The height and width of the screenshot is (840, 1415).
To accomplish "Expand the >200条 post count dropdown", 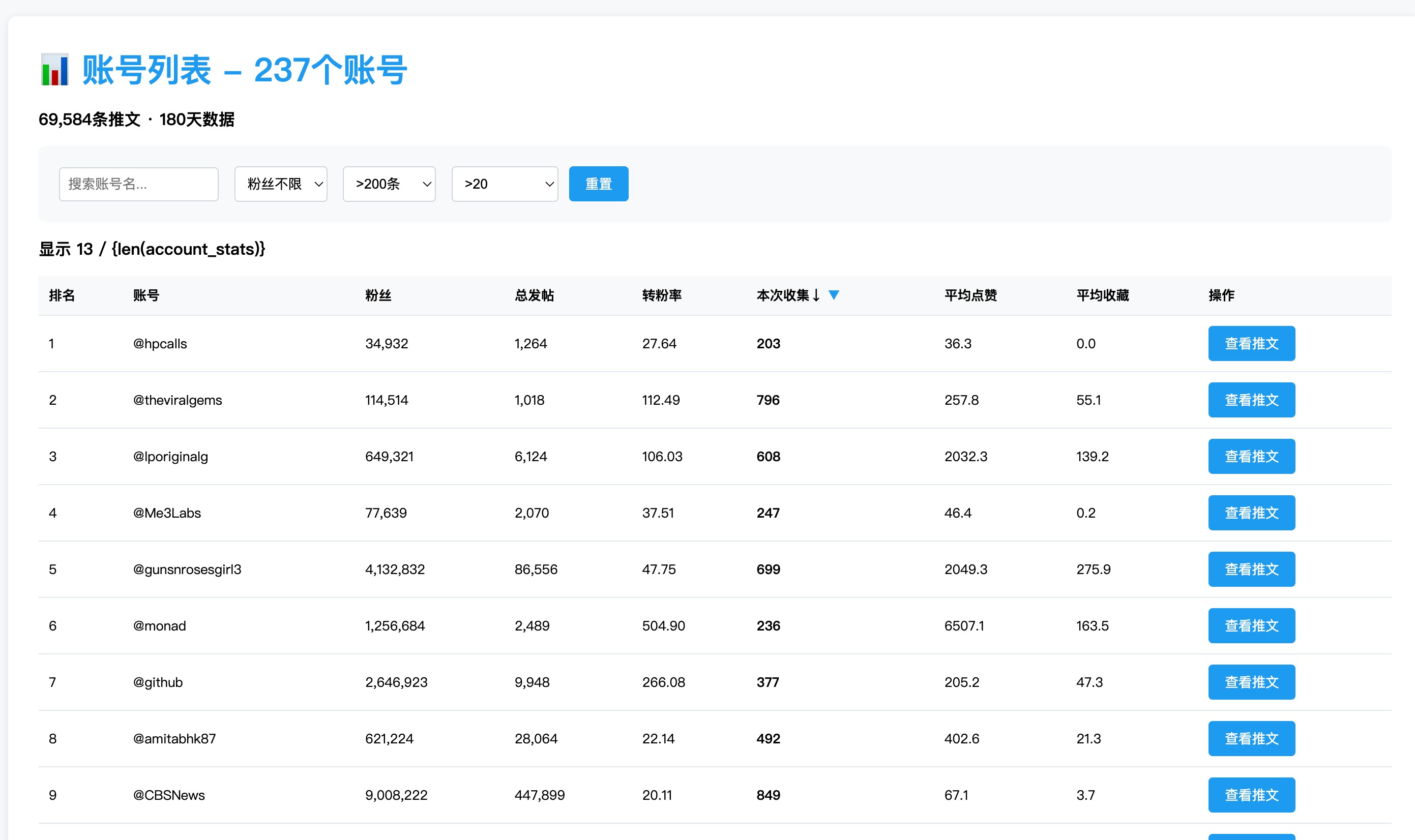I will pyautogui.click(x=389, y=184).
